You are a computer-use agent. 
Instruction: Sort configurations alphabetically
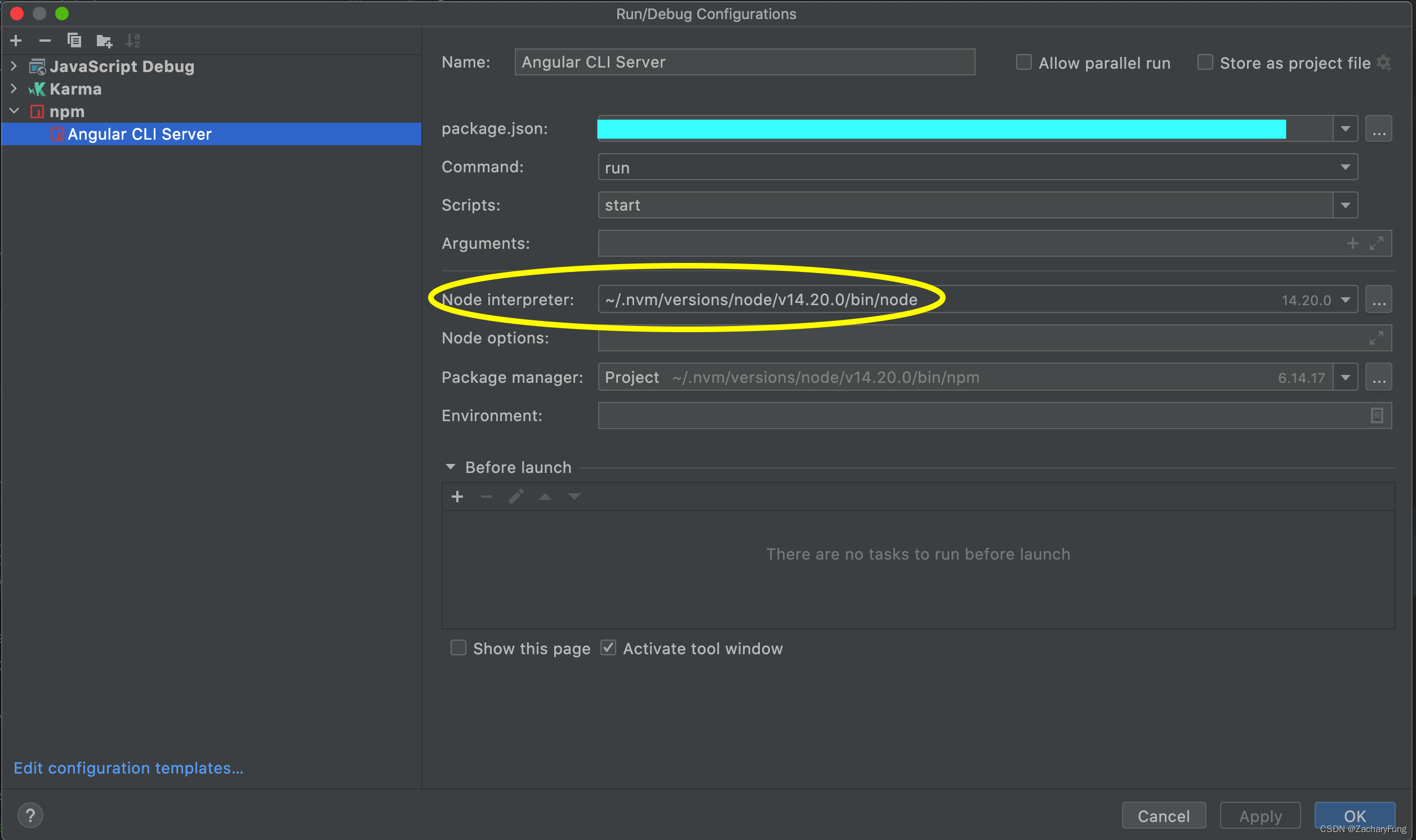pyautogui.click(x=133, y=40)
